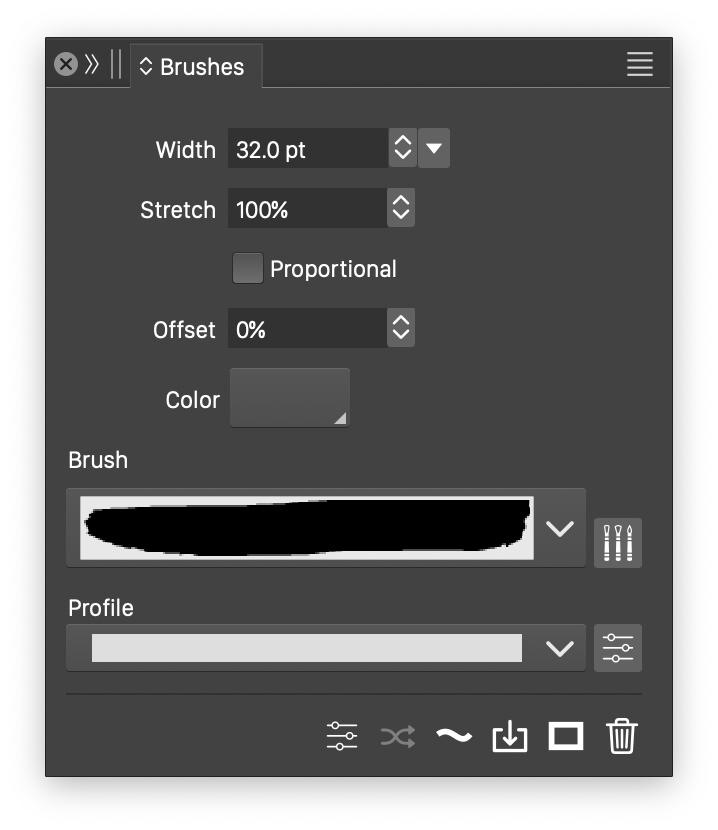Enable the Proportional checkbox
The image size is (718, 830).
(x=247, y=269)
